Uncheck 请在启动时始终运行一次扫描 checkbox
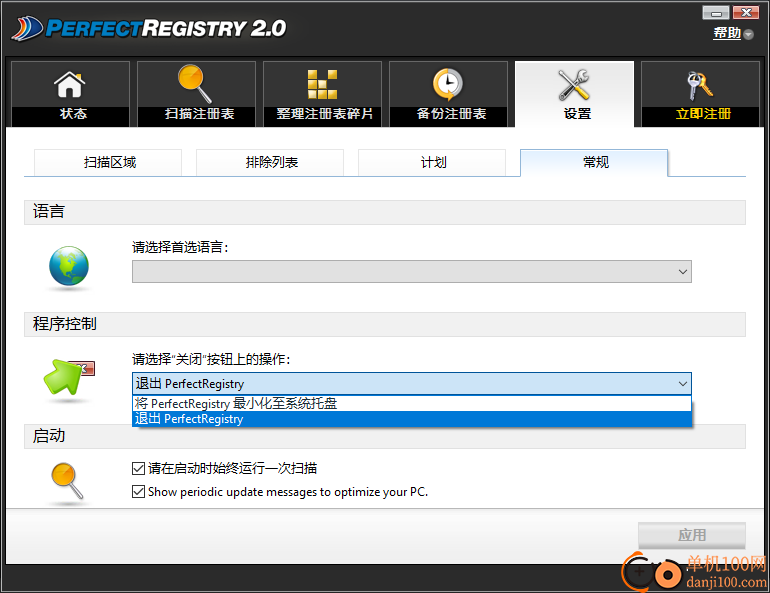This screenshot has width=770, height=593. click(x=138, y=468)
